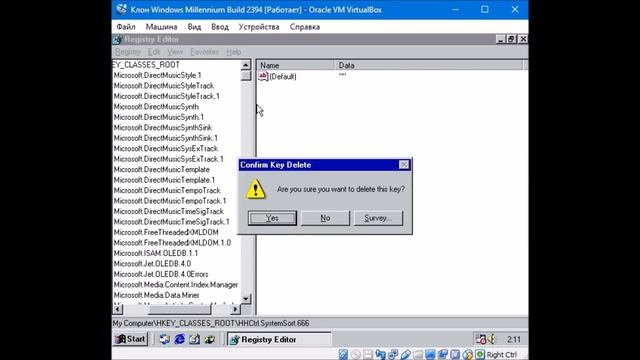Viewport: 640px width, 360px height.
Task: Select Microsoft.DirectMusicSynth.1 key
Action: (159, 117)
